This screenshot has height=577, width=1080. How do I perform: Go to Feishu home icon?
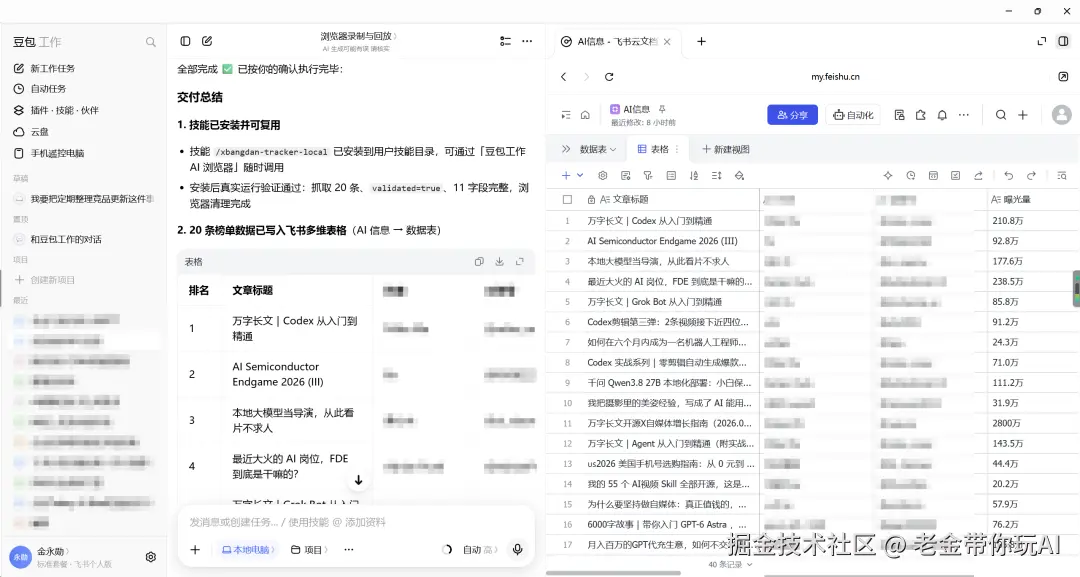point(585,115)
